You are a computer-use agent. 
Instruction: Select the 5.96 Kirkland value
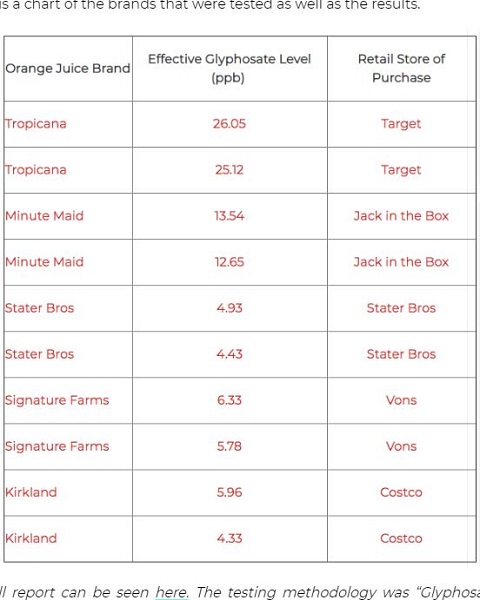pos(229,492)
